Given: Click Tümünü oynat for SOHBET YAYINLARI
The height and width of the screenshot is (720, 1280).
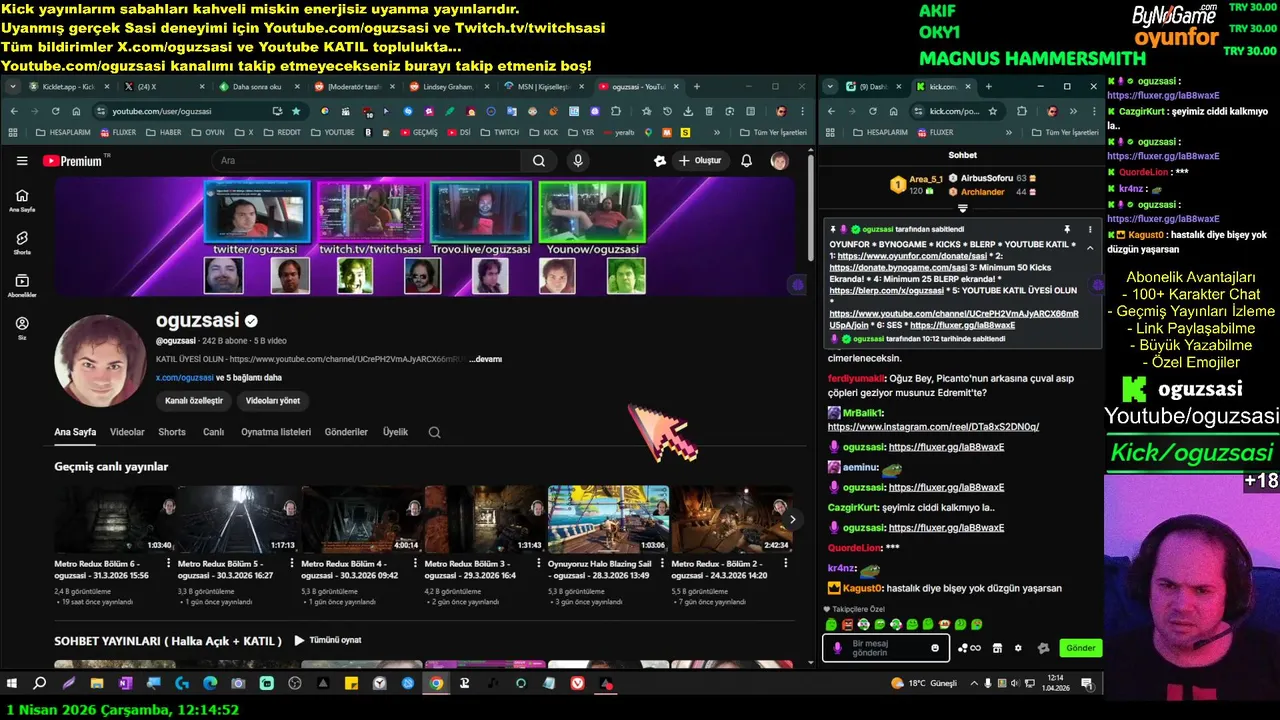Looking at the screenshot, I should (327, 640).
